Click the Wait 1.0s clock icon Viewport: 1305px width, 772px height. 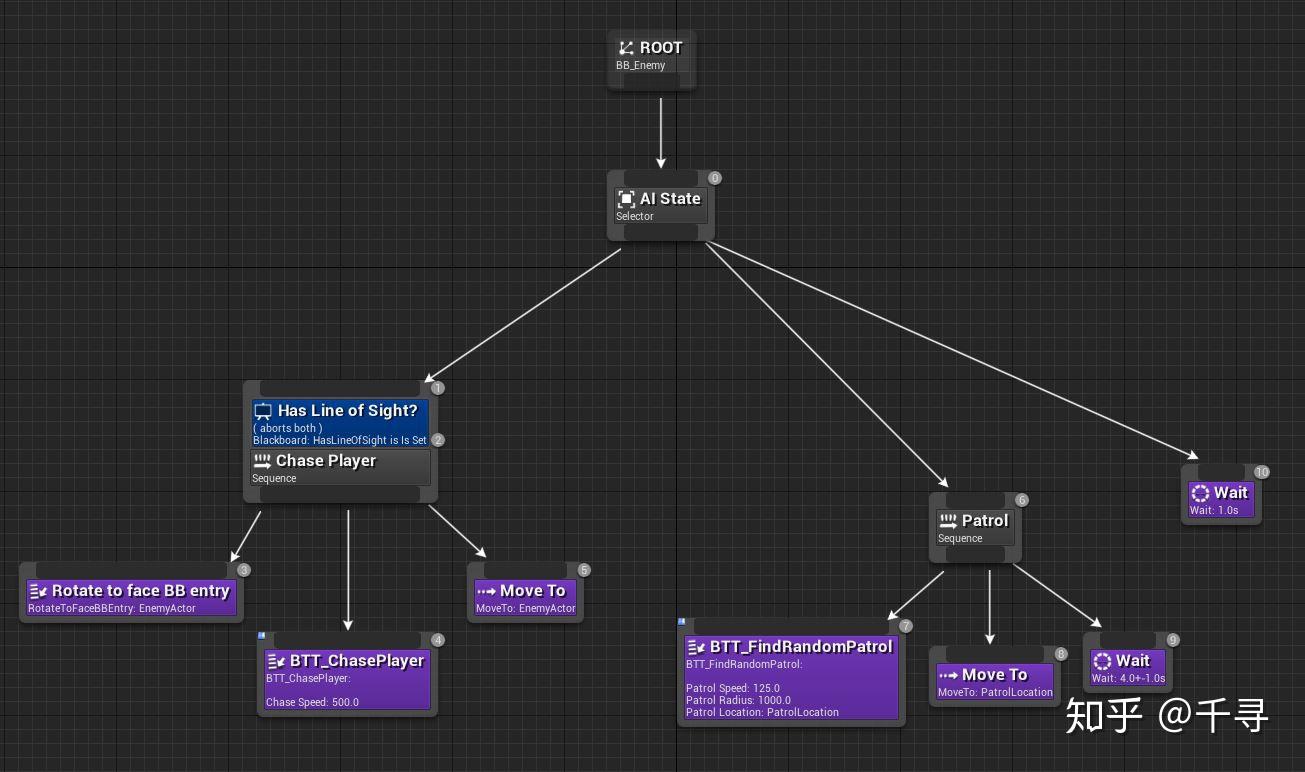[x=1200, y=493]
